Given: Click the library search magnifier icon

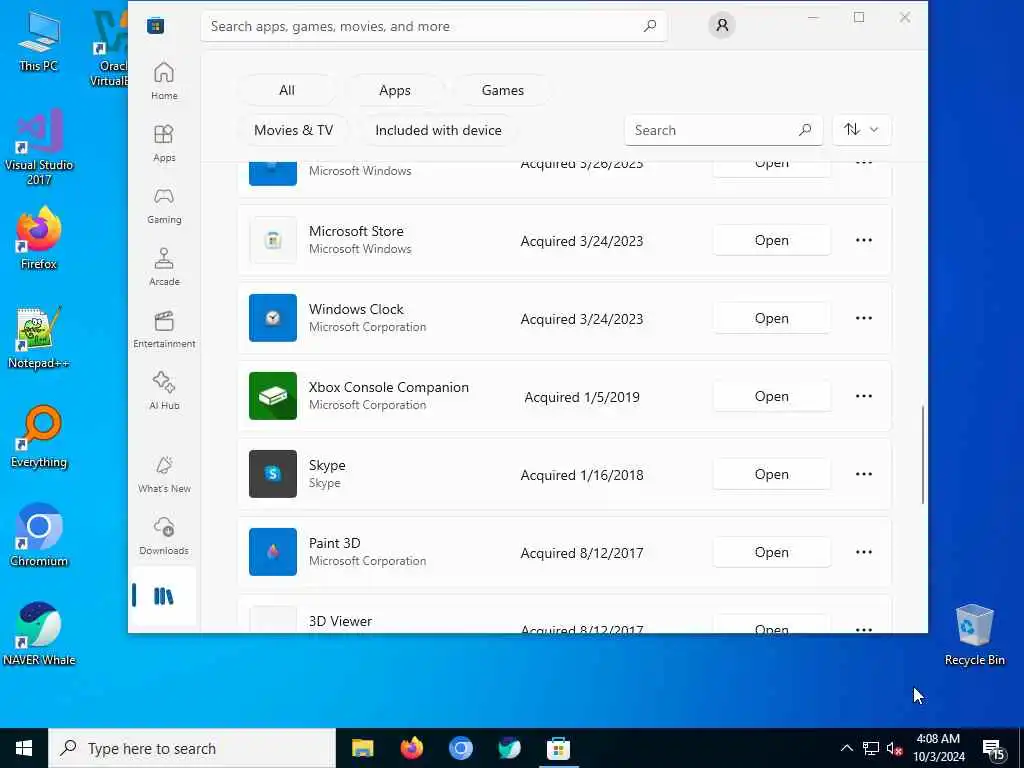Looking at the screenshot, I should [805, 130].
